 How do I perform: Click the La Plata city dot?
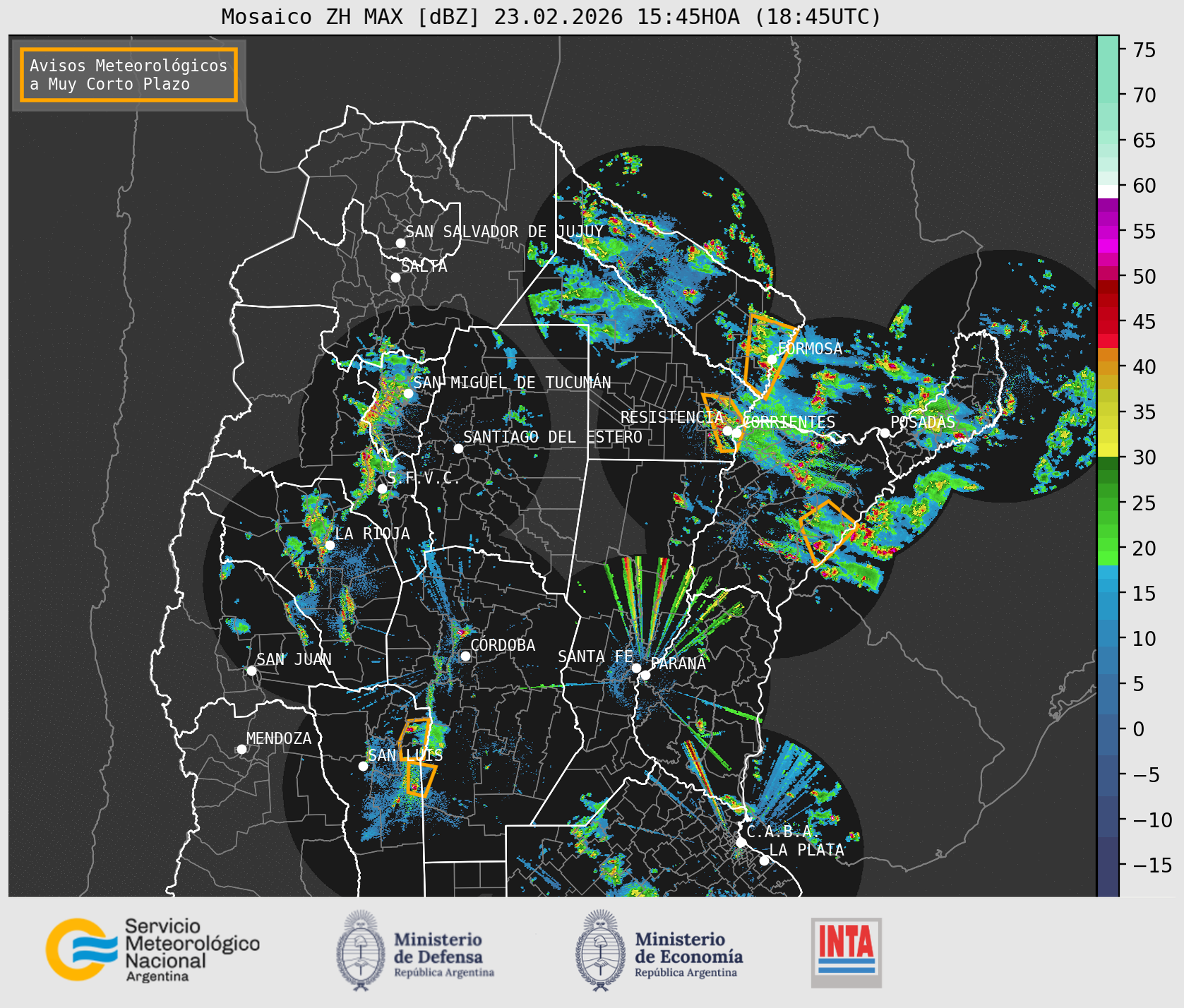(x=764, y=860)
